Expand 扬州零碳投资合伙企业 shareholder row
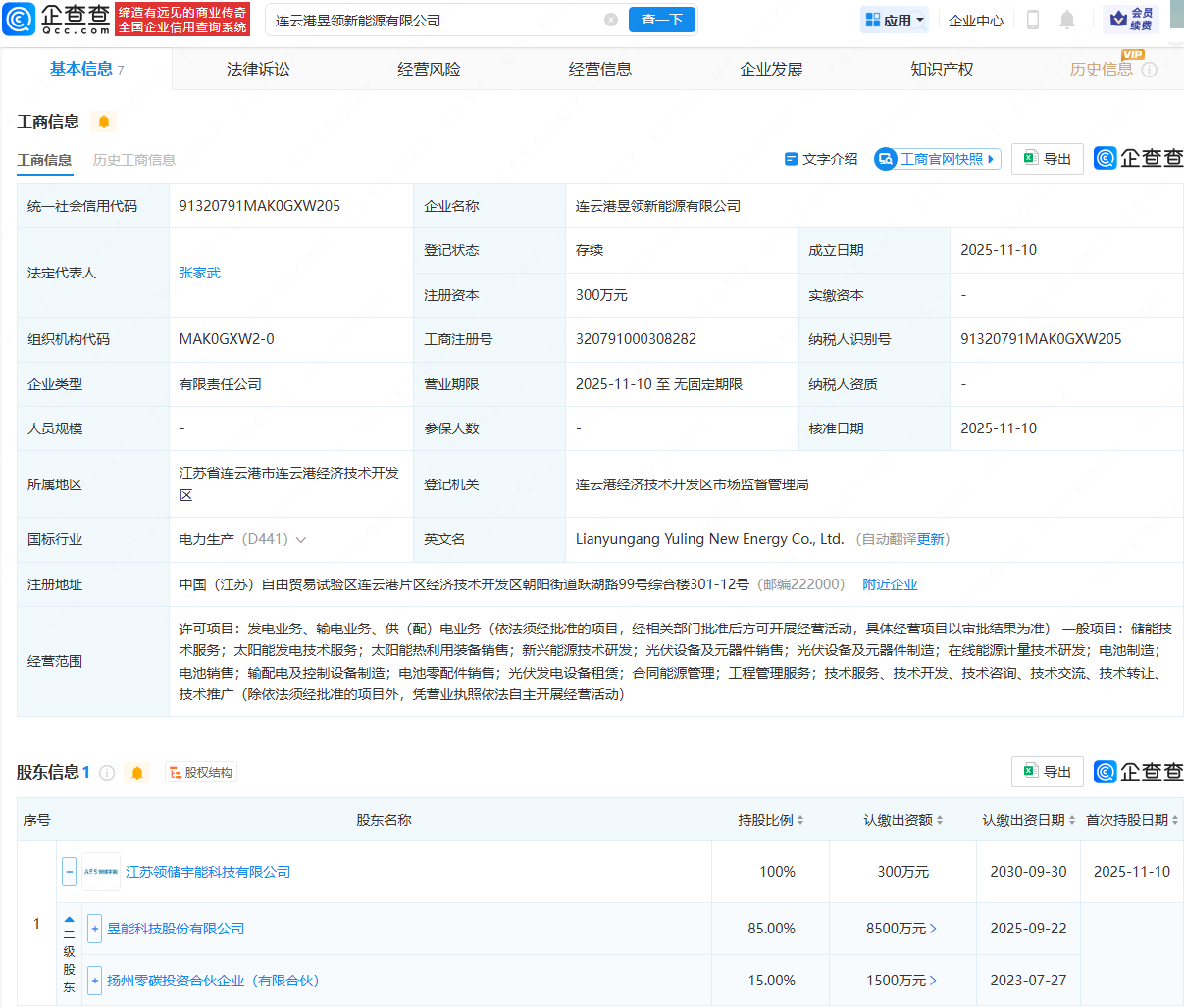Image resolution: width=1184 pixels, height=1008 pixels. click(95, 981)
